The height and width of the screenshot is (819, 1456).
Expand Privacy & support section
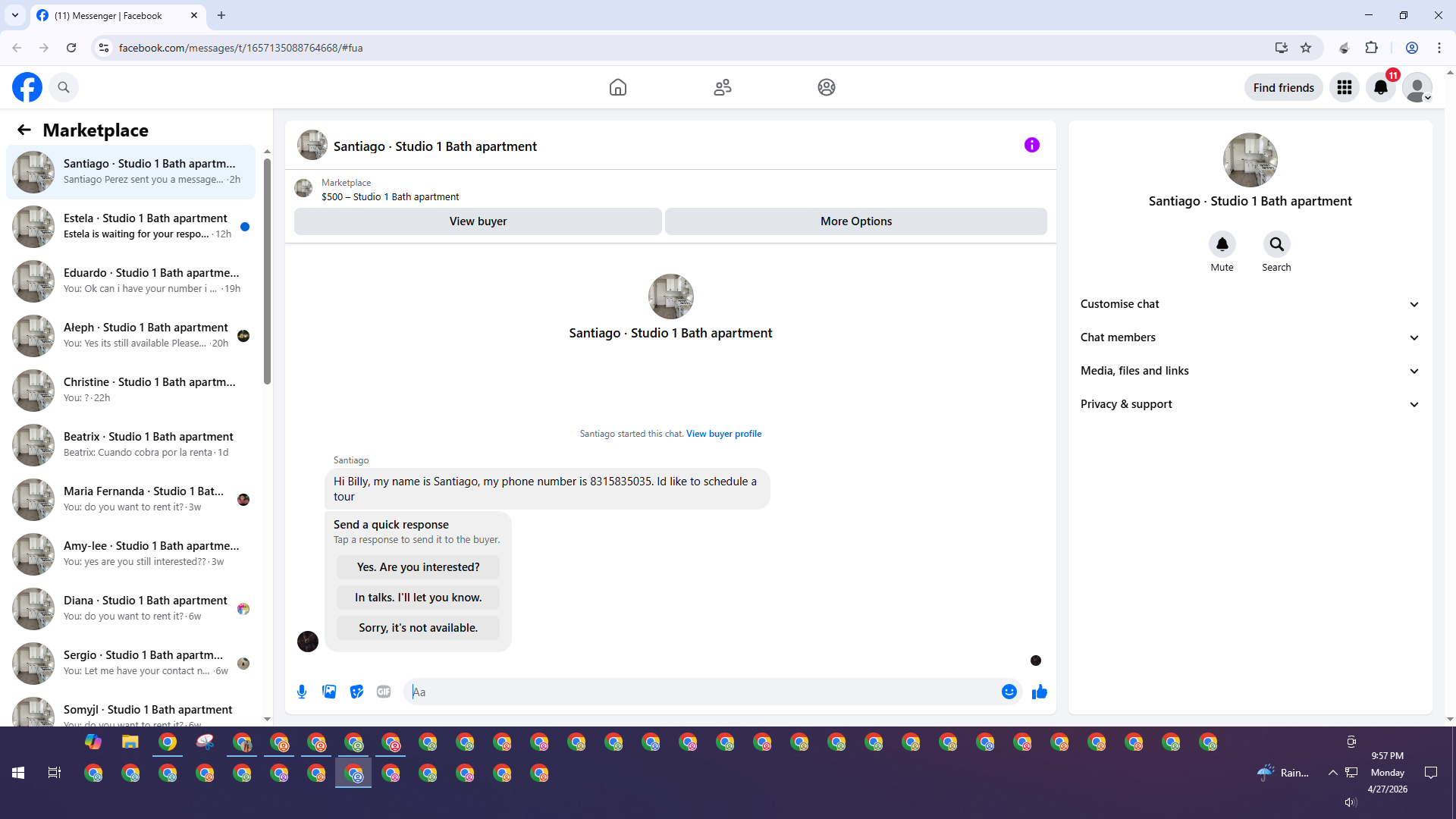[1249, 404]
